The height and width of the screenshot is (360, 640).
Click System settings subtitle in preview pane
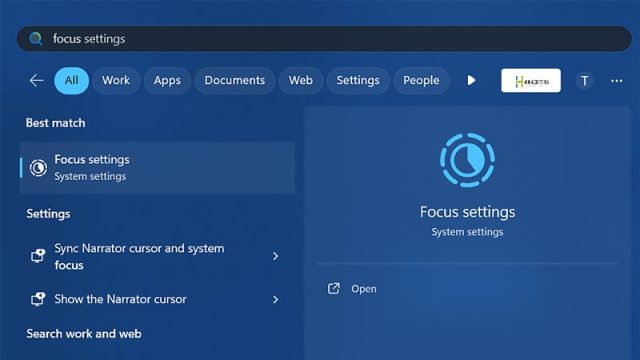467,232
